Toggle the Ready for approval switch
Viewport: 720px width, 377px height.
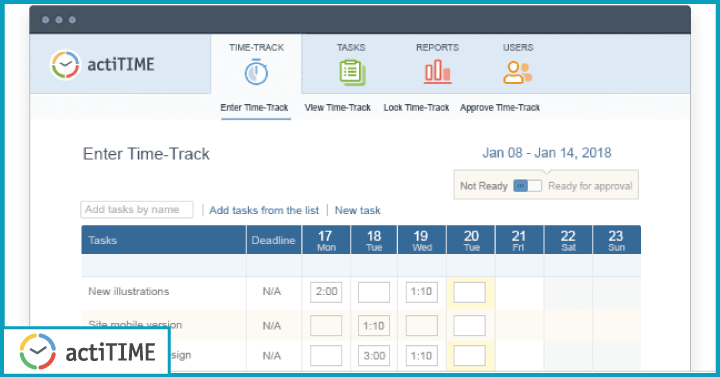tap(527, 186)
